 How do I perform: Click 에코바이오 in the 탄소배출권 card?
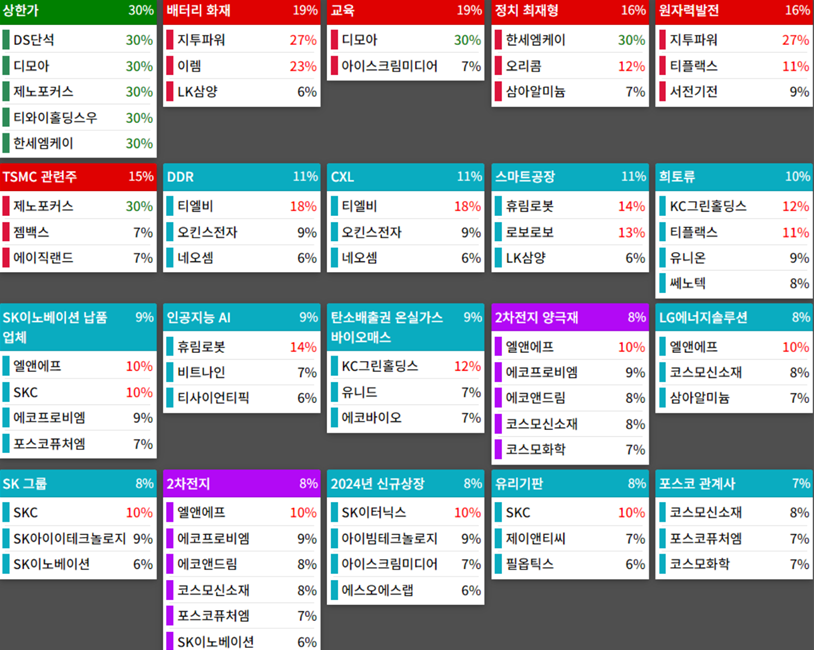point(406,418)
